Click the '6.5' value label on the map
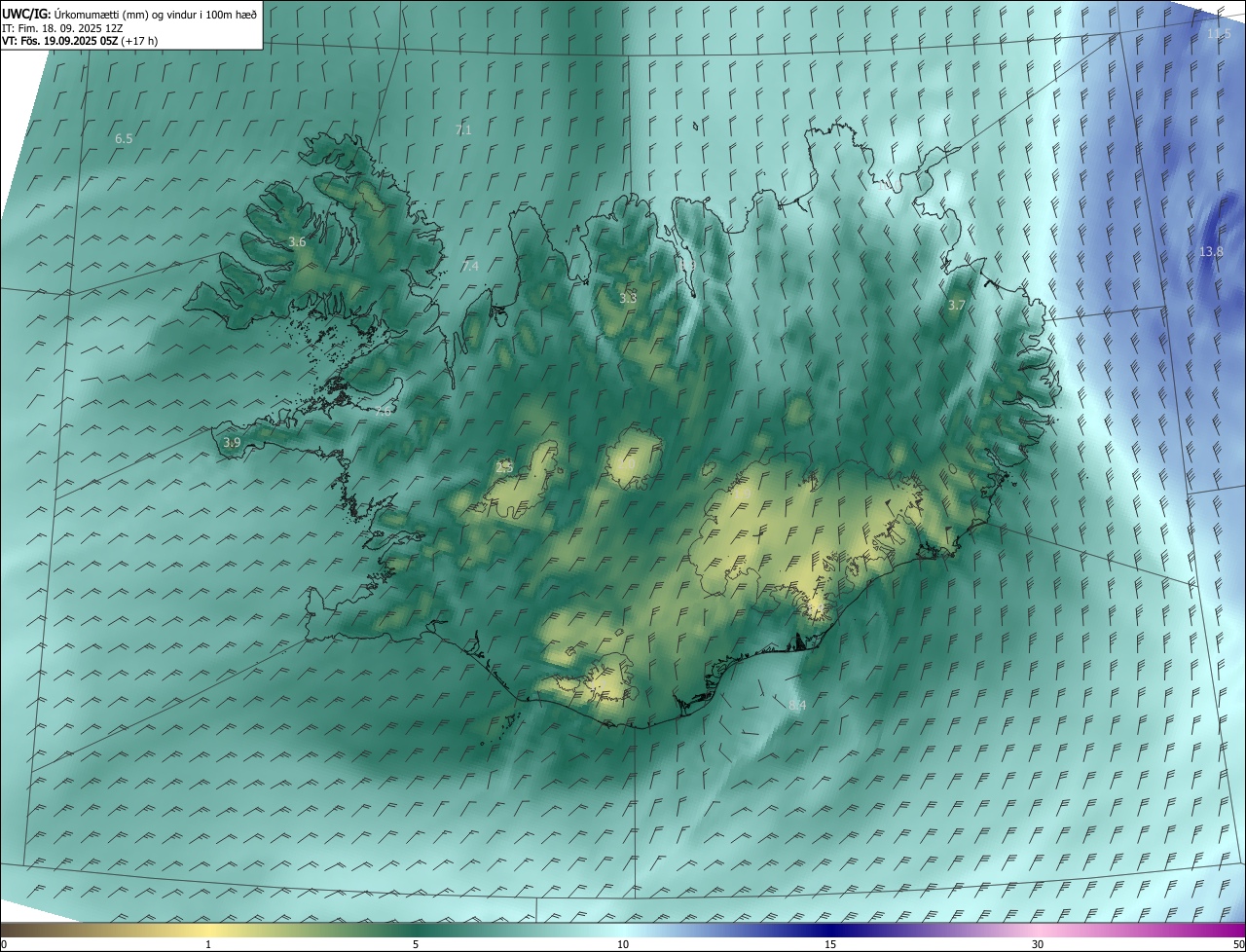Viewport: 1246px width, 952px height. (x=124, y=139)
